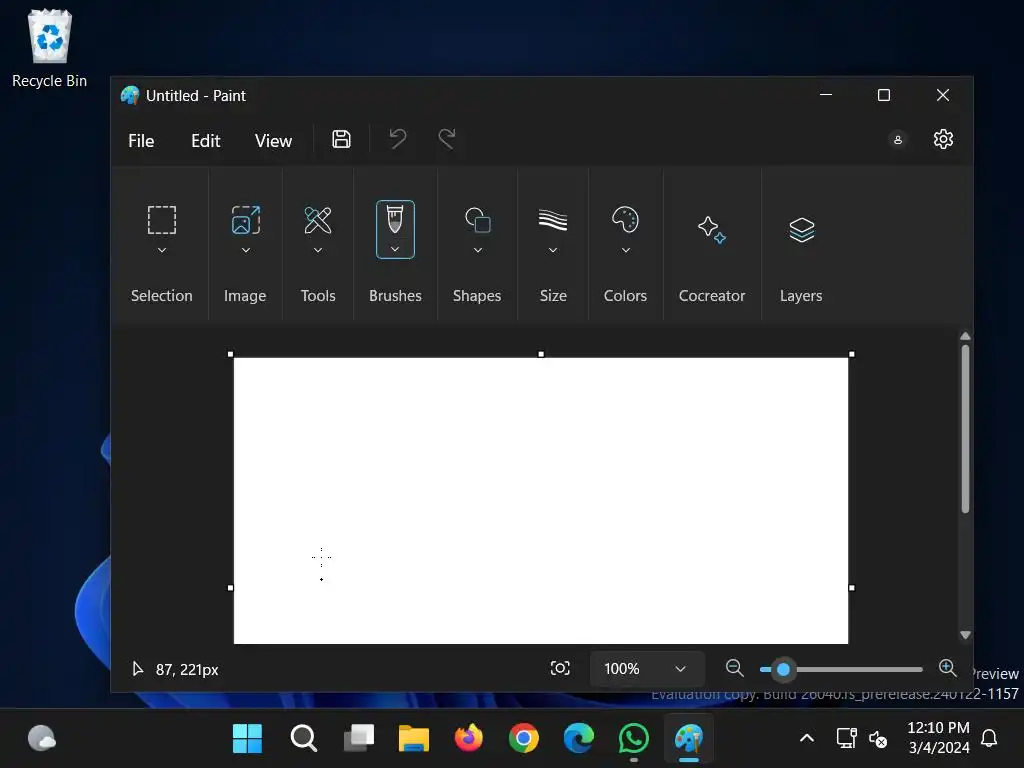Expand the Image dropdown chevron
This screenshot has width=1024, height=768.
click(246, 250)
